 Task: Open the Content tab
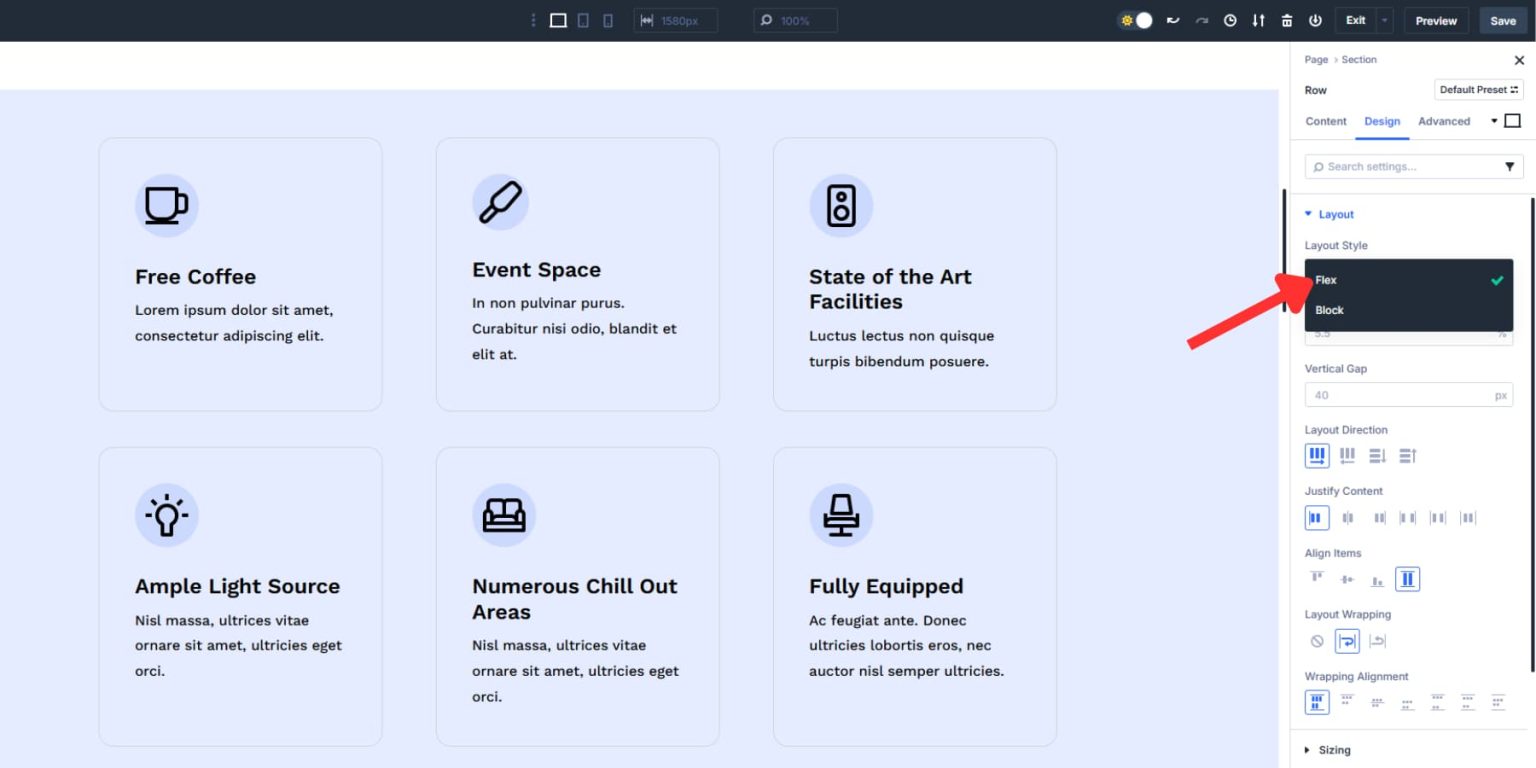point(1325,121)
